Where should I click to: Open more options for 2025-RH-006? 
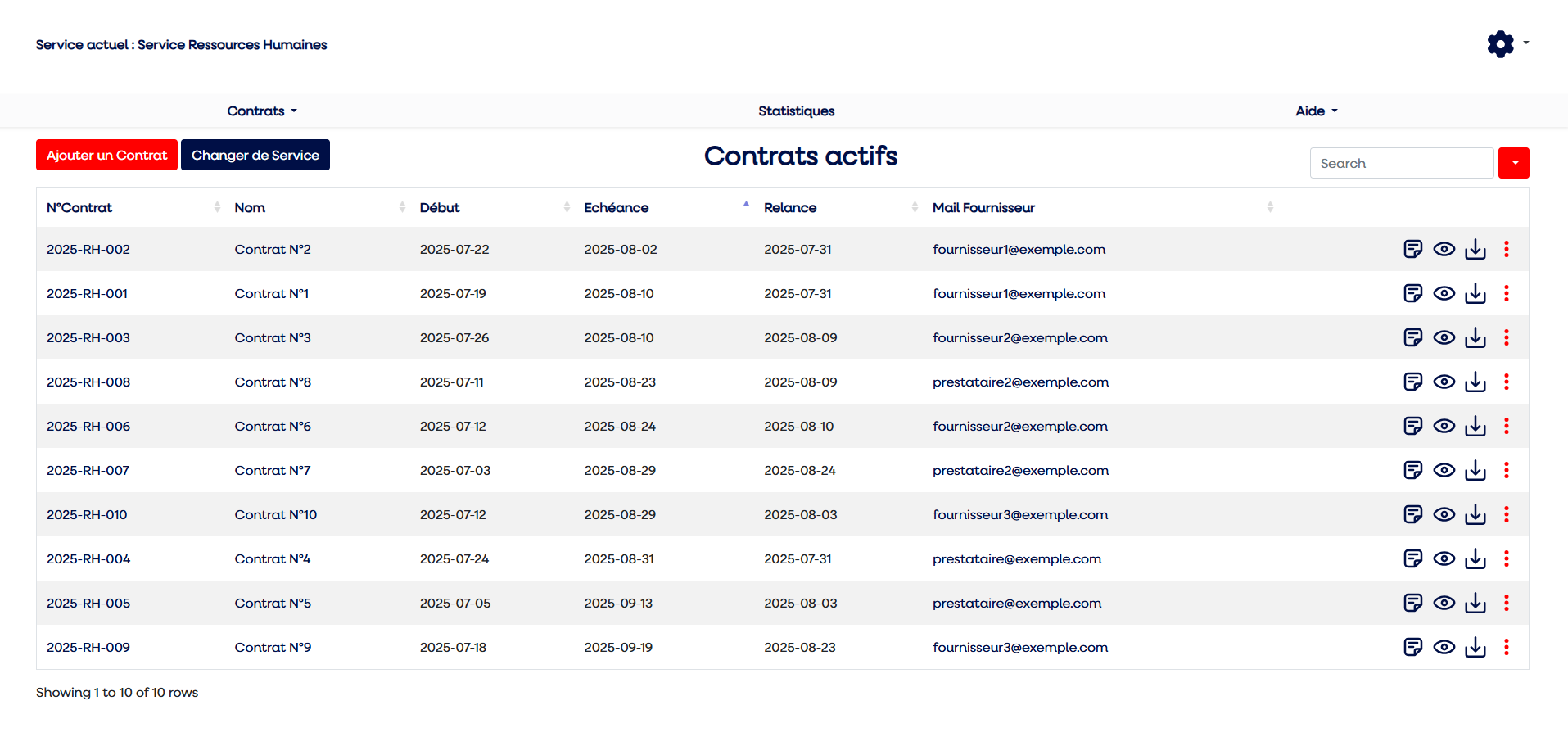pyautogui.click(x=1507, y=426)
